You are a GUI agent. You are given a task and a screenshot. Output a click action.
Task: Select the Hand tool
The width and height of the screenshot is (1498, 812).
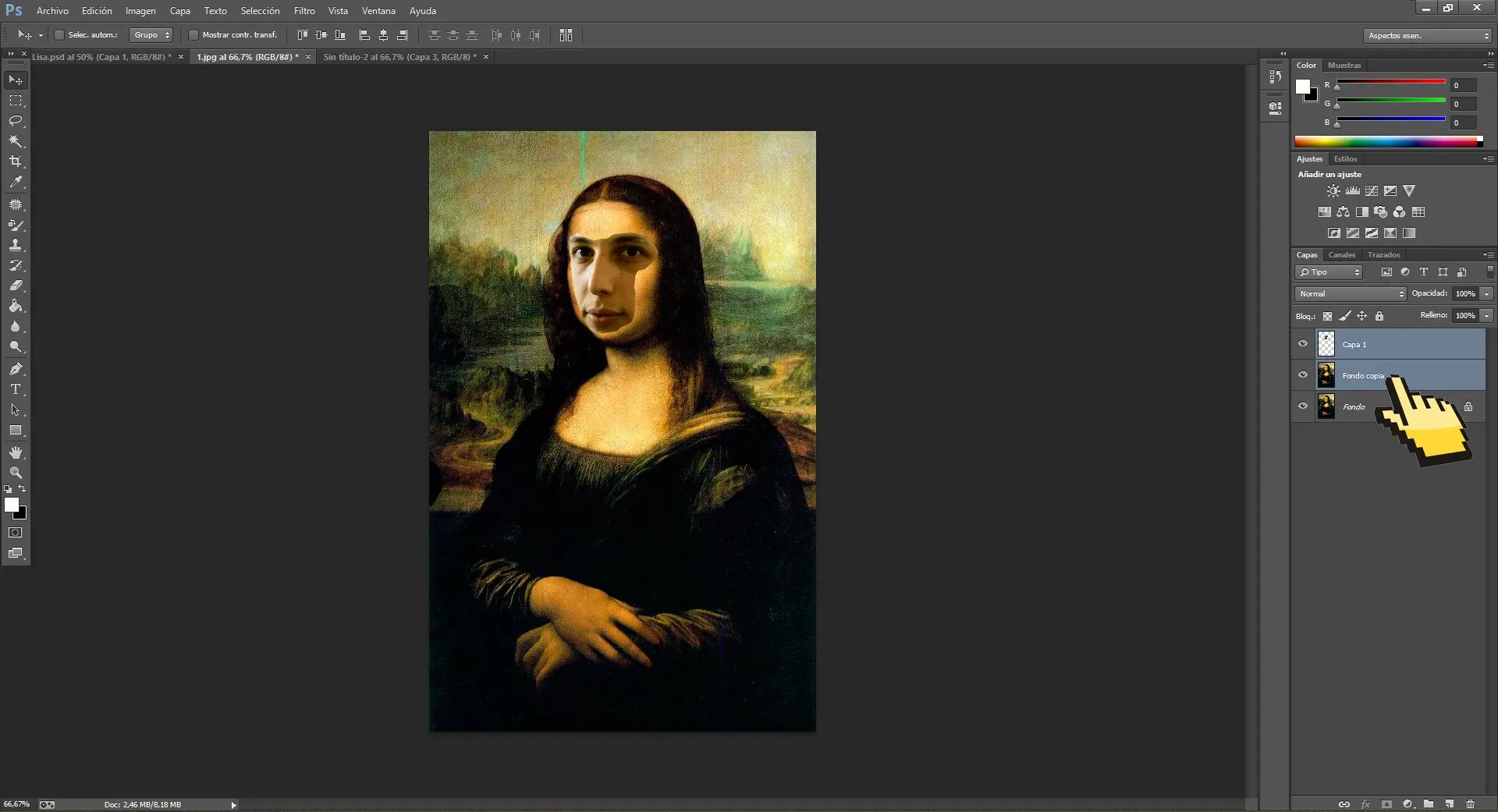pyautogui.click(x=16, y=452)
